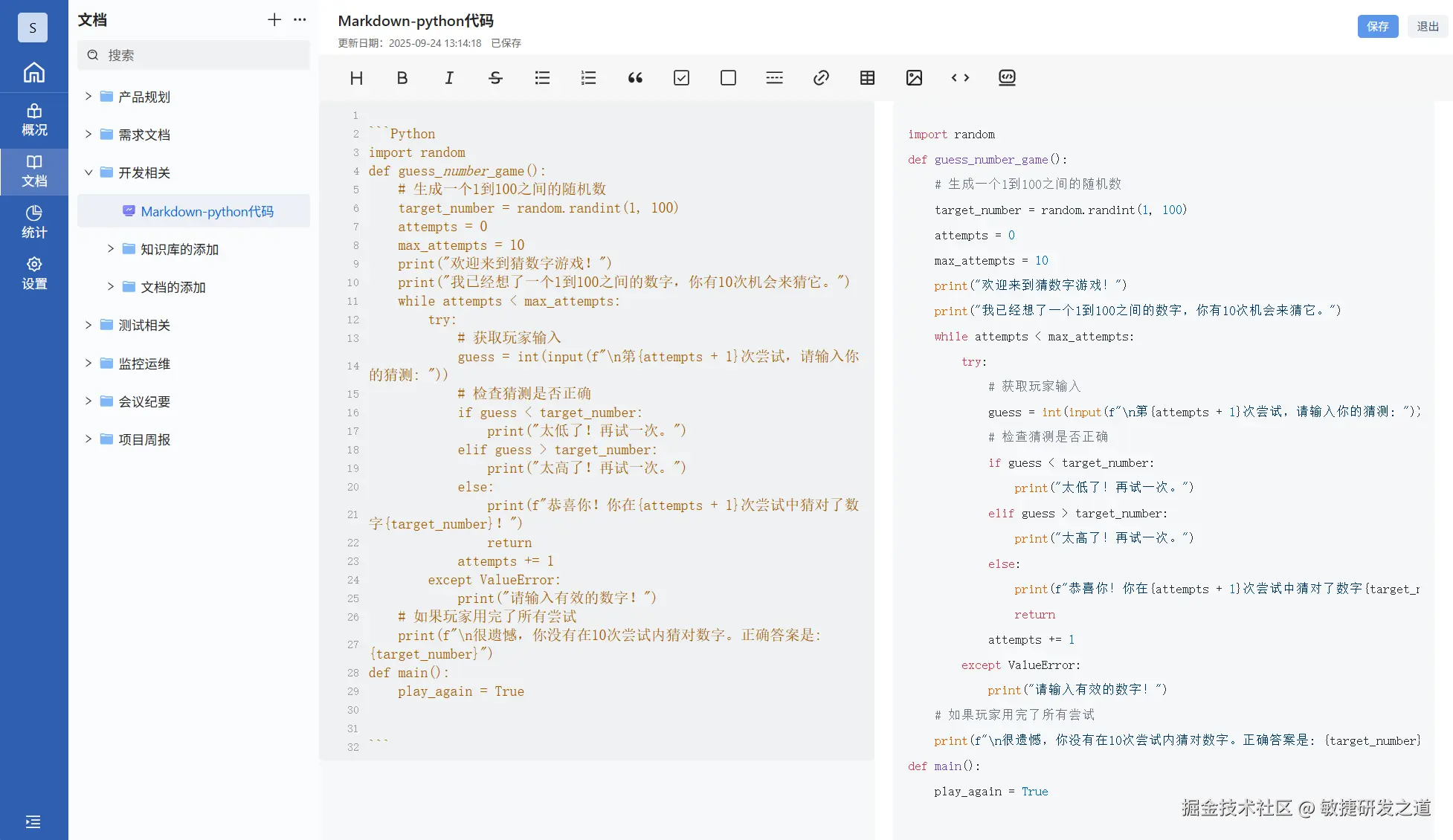The width and height of the screenshot is (1453, 840).
Task: Collapse the 开发相关 folder
Action: [x=88, y=172]
